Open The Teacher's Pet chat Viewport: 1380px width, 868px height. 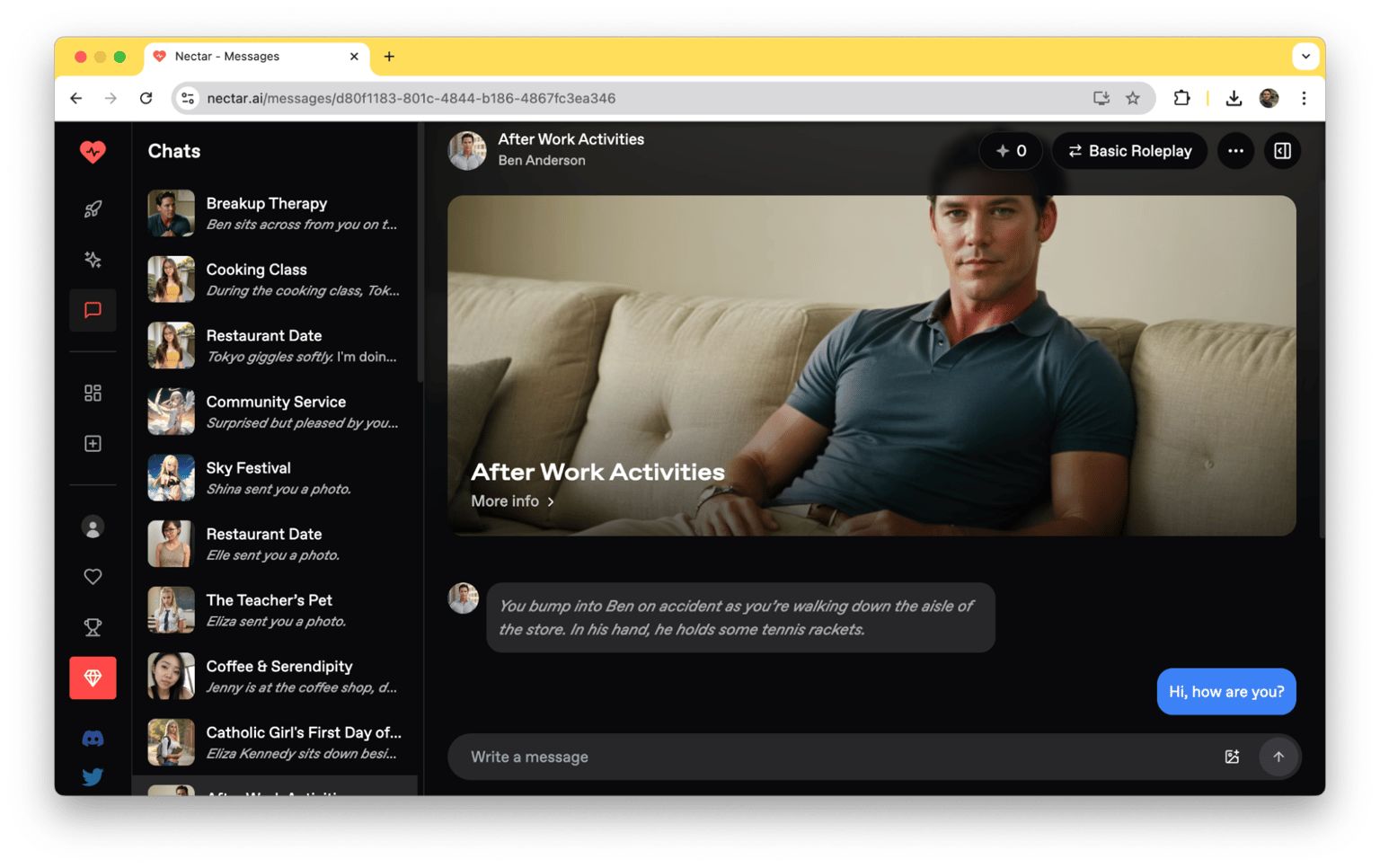275,610
